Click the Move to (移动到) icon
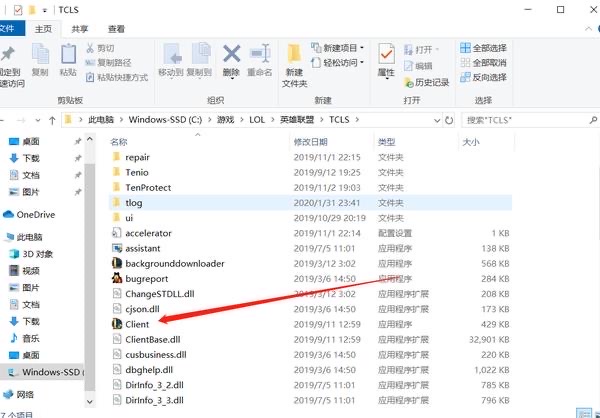The width and height of the screenshot is (600, 418). (170, 58)
